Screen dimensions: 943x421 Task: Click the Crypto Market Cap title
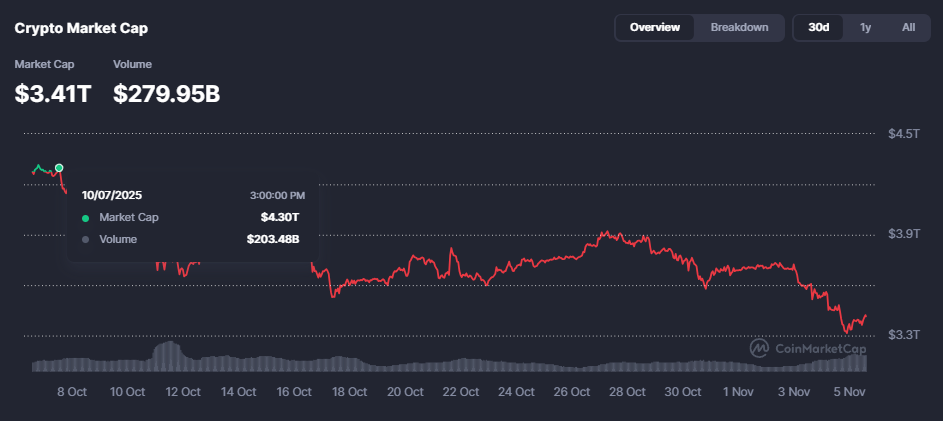(x=81, y=29)
